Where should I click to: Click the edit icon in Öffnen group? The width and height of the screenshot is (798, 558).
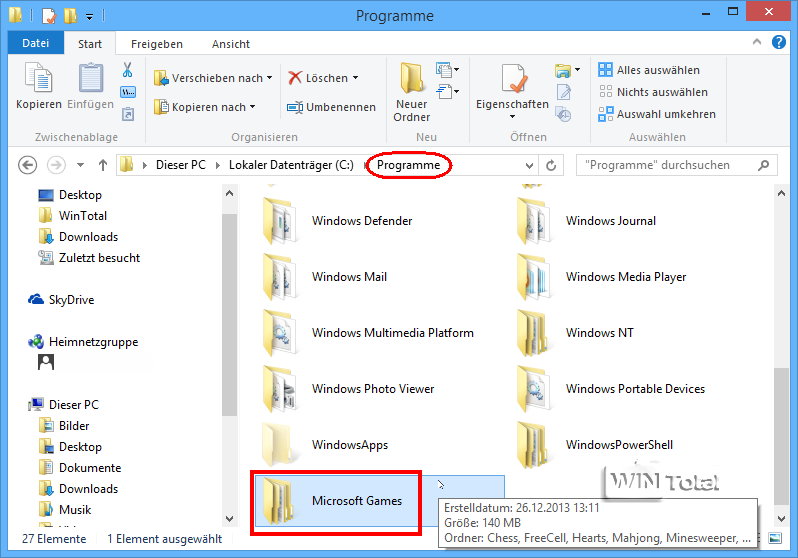point(564,92)
